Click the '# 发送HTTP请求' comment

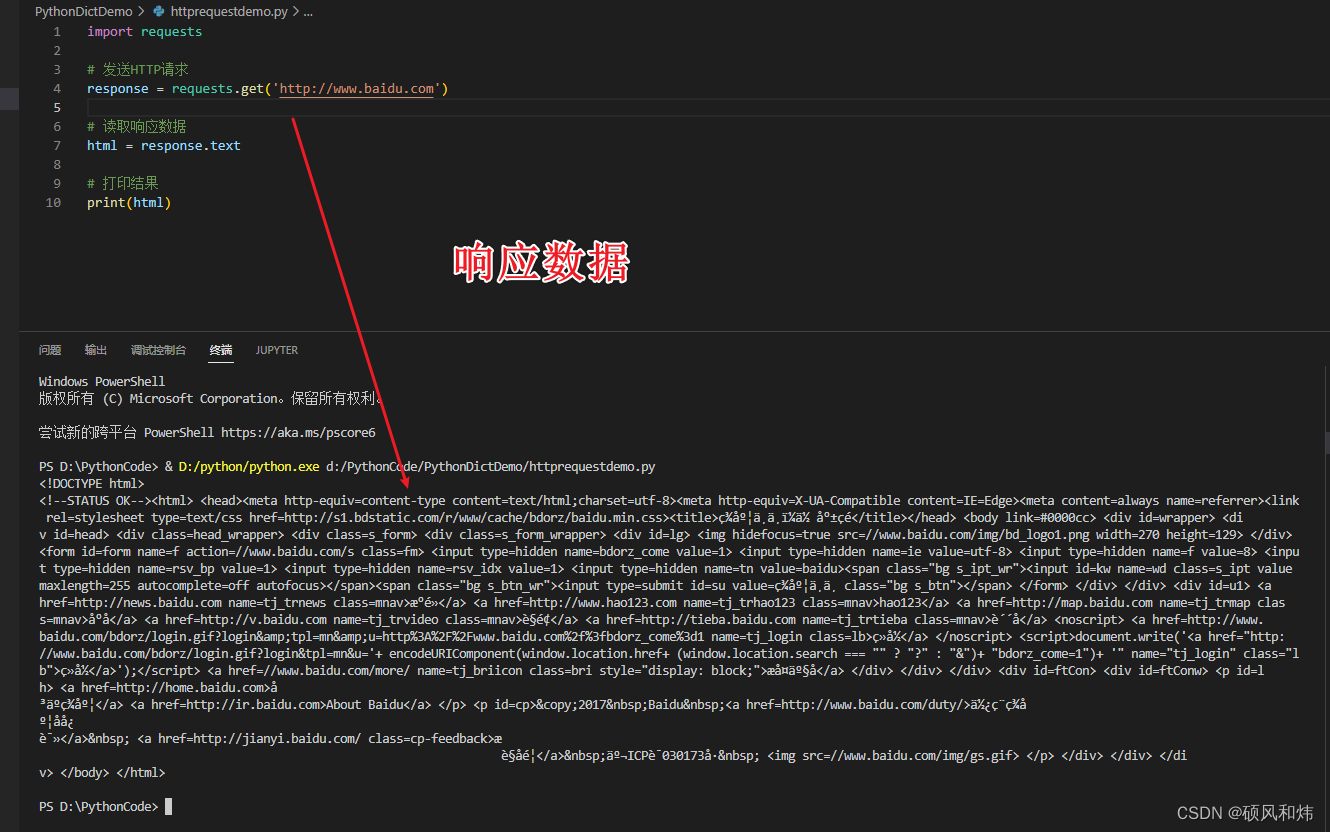137,70
